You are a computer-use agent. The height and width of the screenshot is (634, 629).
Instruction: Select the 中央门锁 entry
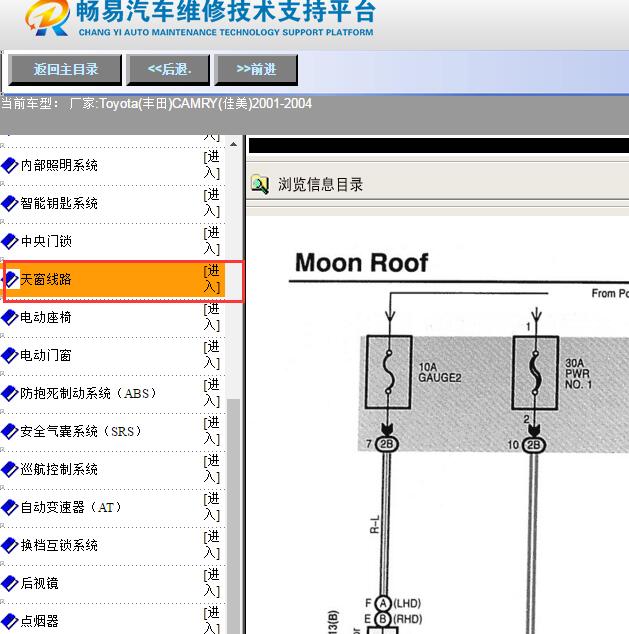click(x=46, y=241)
